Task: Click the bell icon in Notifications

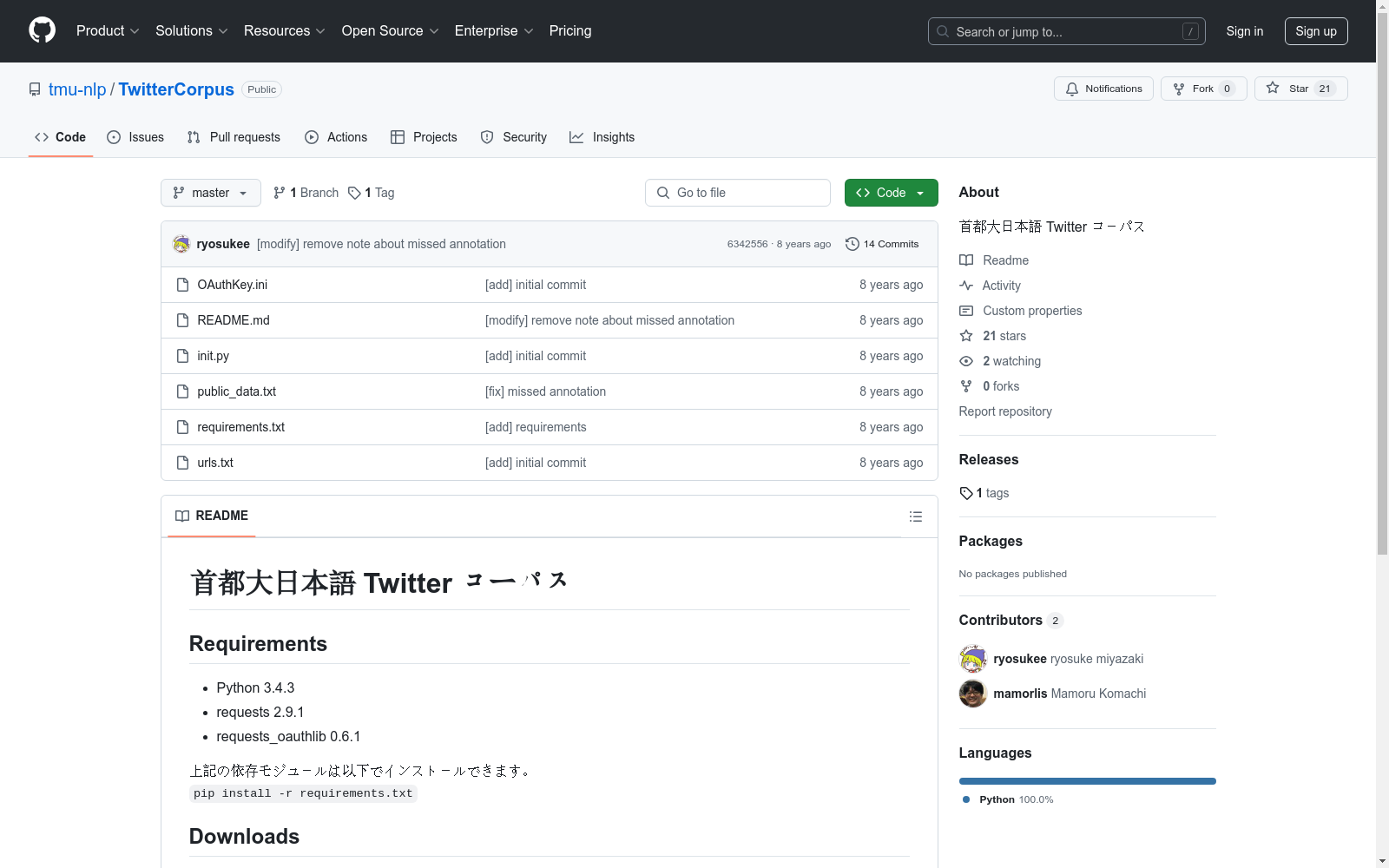Action: [1072, 89]
